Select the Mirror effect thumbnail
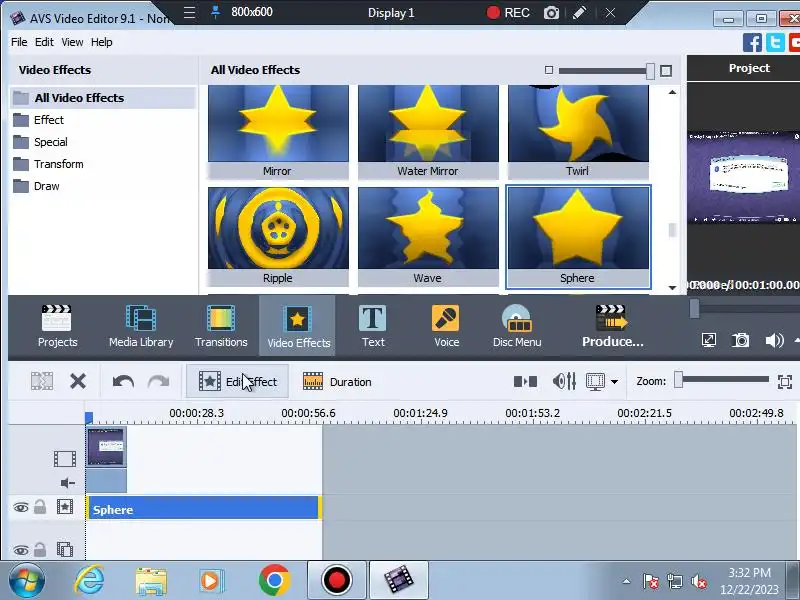This screenshot has height=600, width=800. point(278,132)
